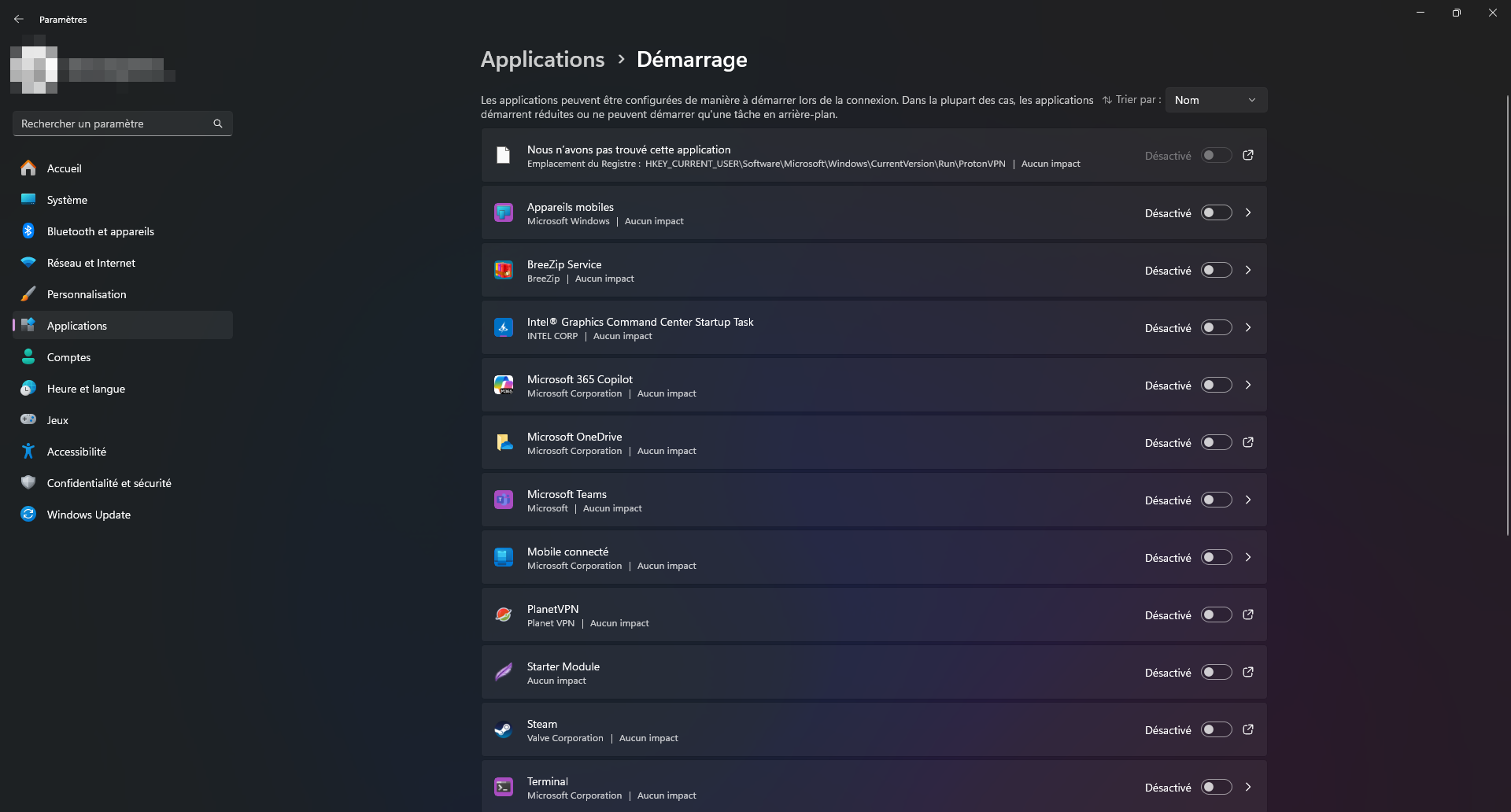Click the PlanetVPN app icon
The image size is (1511, 812).
[504, 615]
